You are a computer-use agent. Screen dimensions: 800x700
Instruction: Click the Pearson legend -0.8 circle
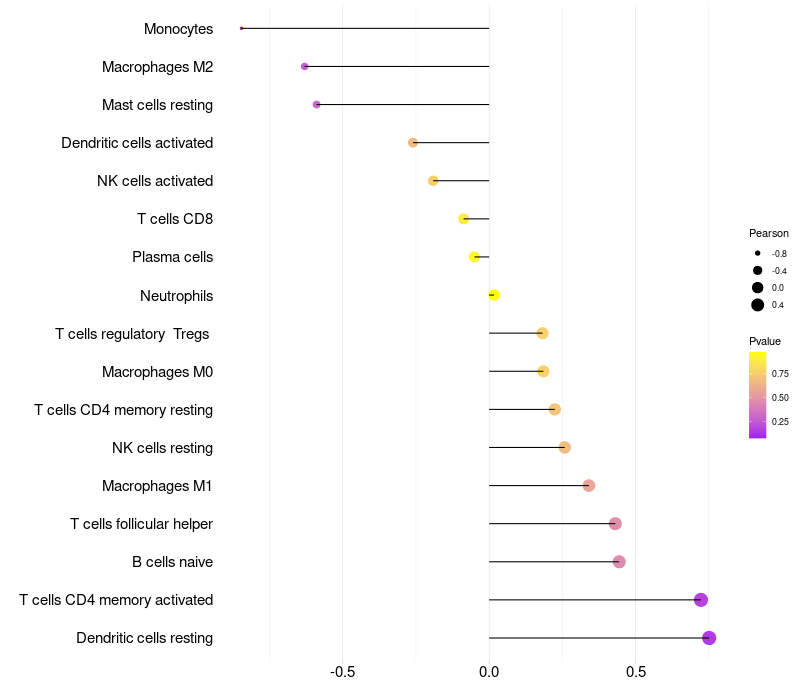(x=758, y=253)
